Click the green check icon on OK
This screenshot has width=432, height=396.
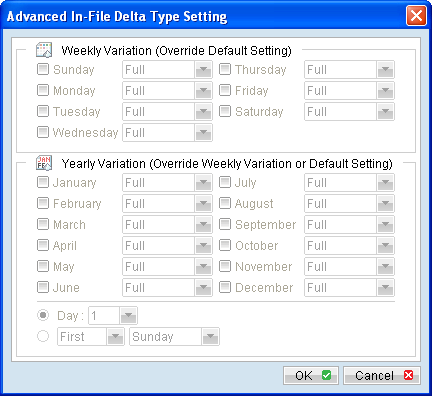pos(326,375)
